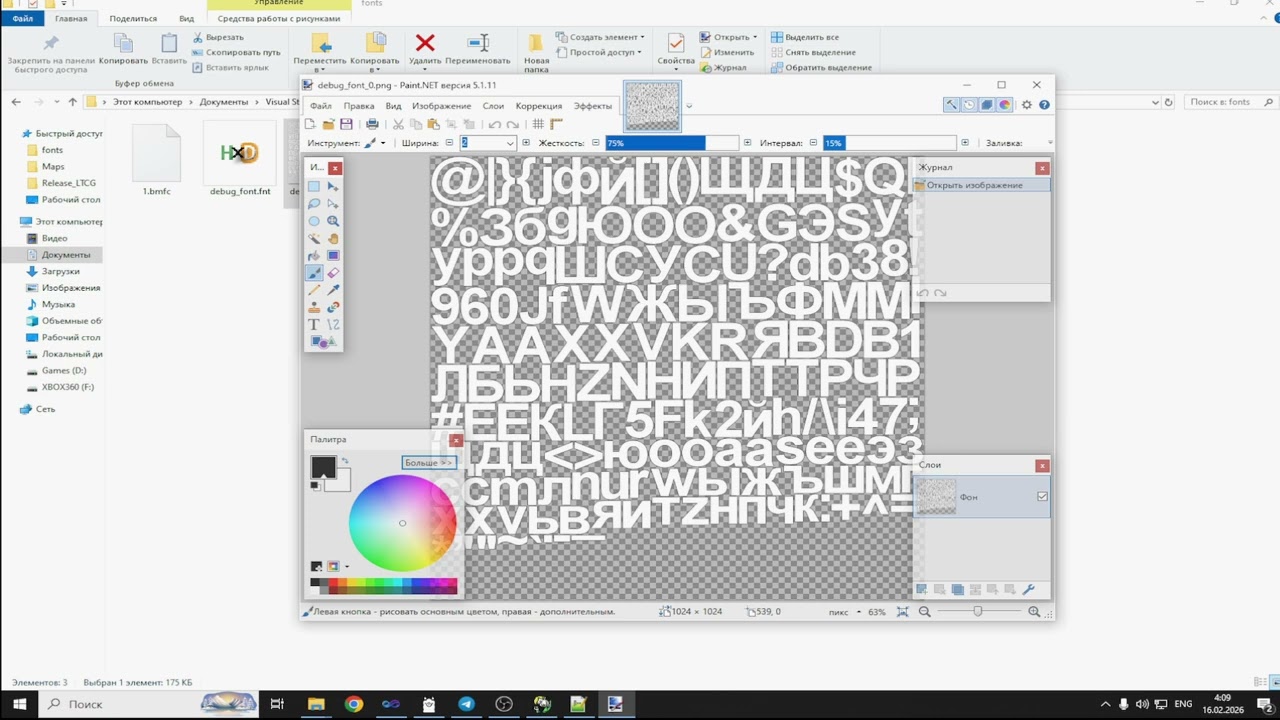Toggle rulers display
This screenshot has width=1280, height=720.
point(556,124)
